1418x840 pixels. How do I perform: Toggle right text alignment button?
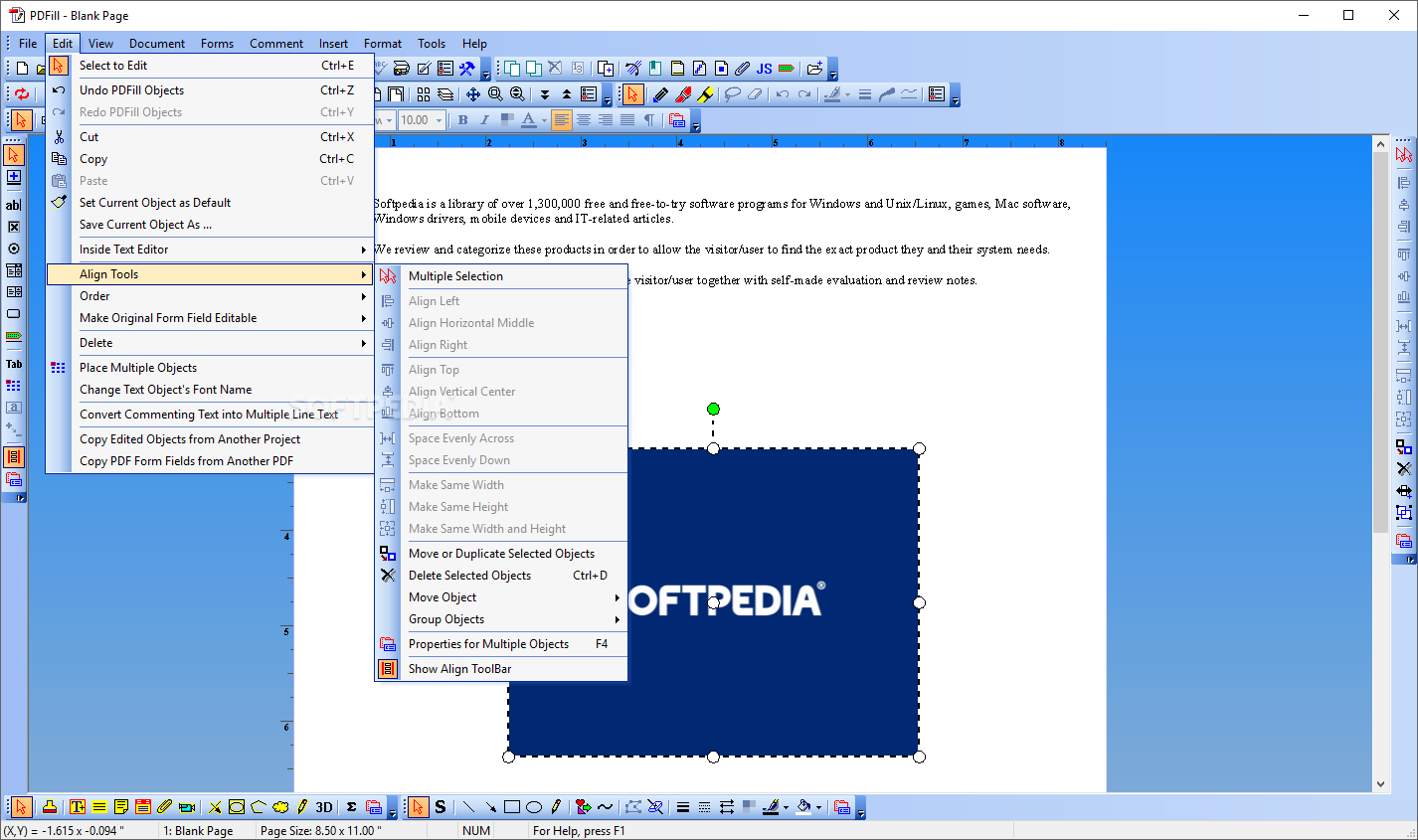pyautogui.click(x=606, y=120)
